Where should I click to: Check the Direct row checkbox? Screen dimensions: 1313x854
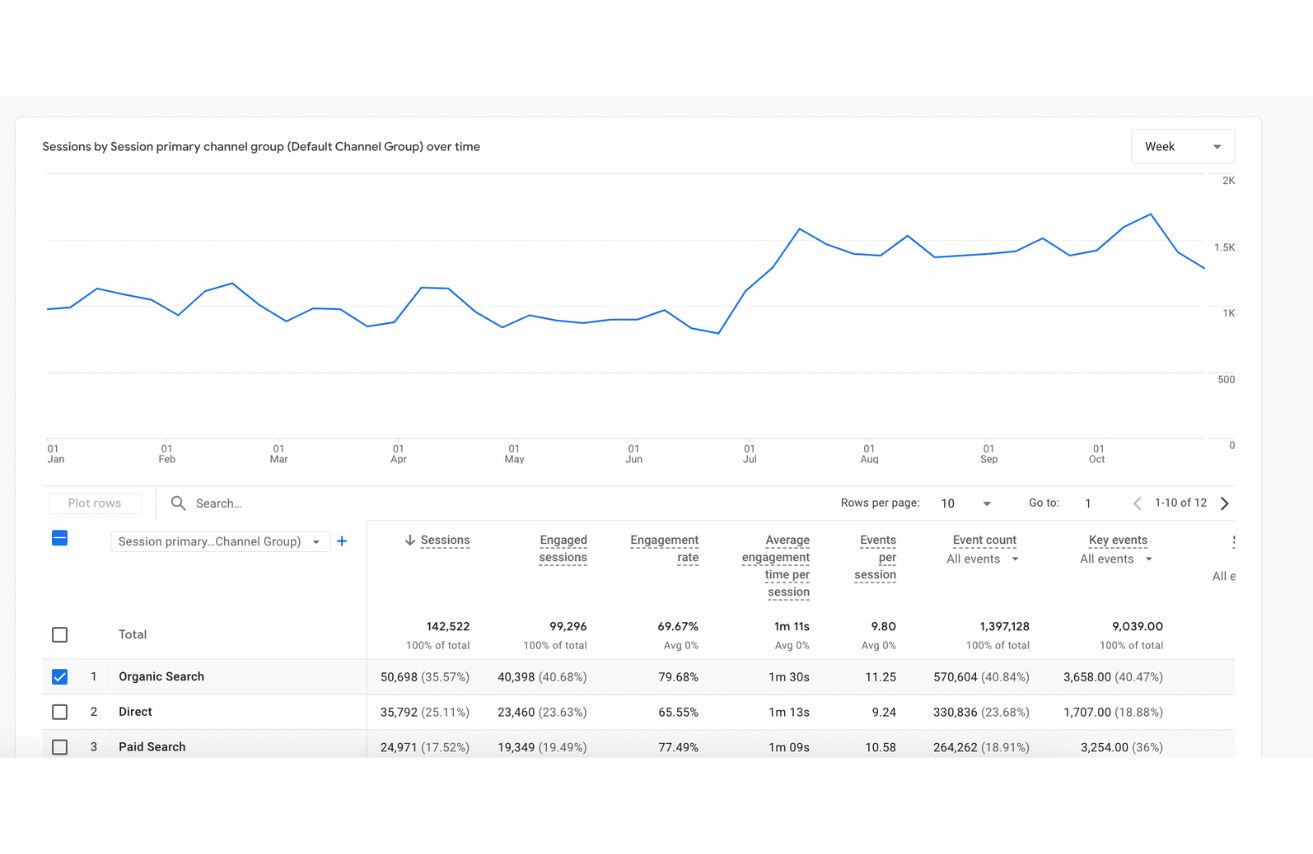pyautogui.click(x=60, y=712)
